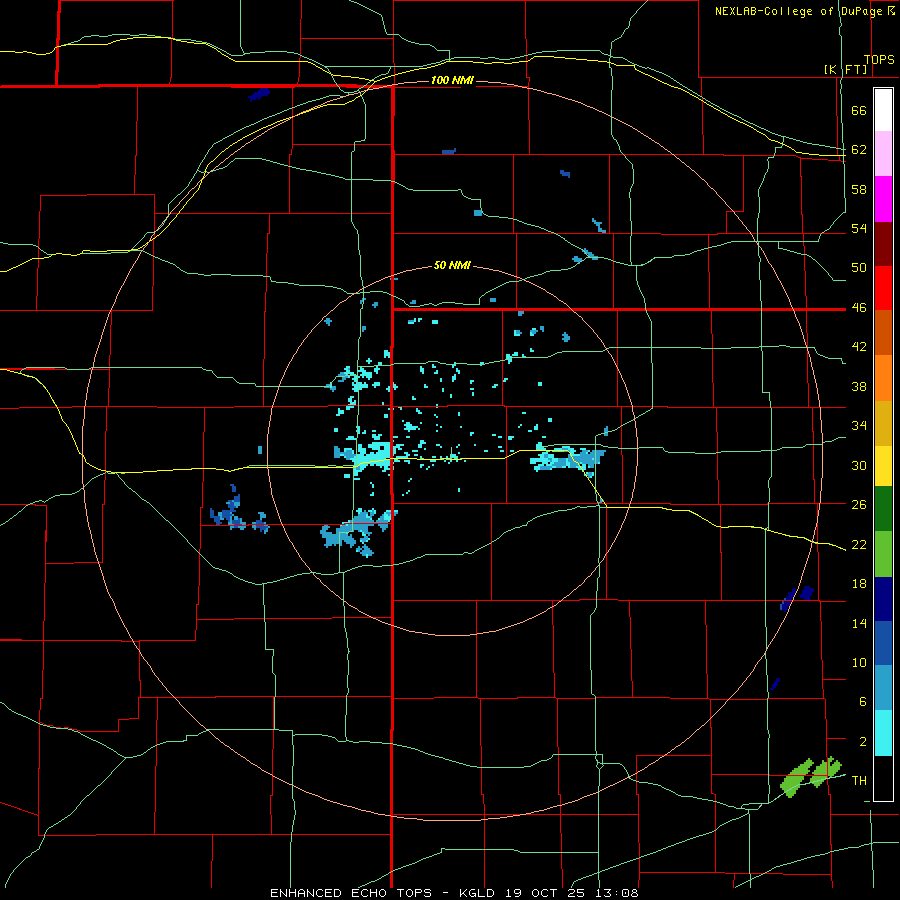Click the 100 NMI range ring label
The width and height of the screenshot is (900, 900).
[x=453, y=80]
